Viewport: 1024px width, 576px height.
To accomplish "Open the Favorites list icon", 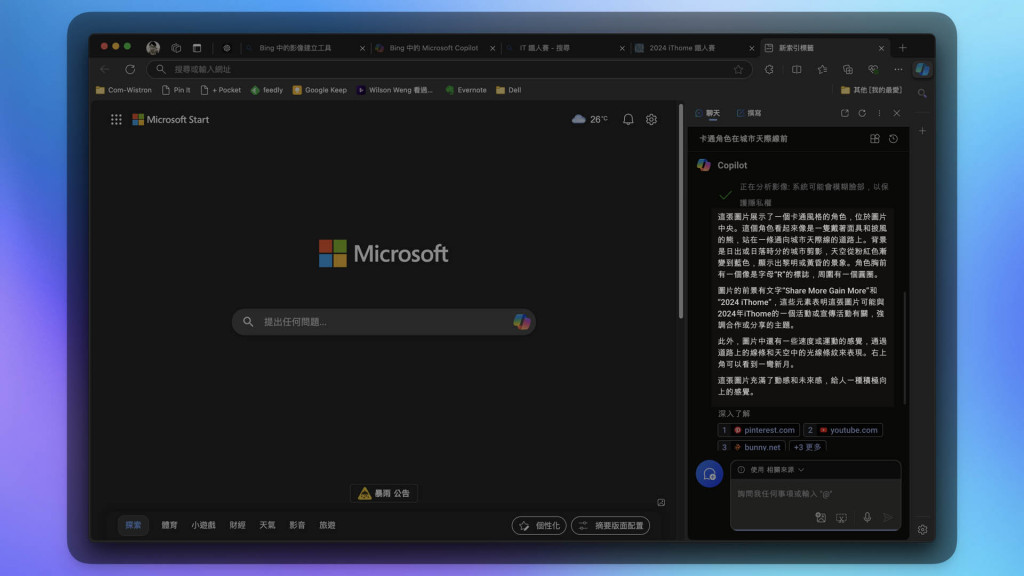I will click(x=822, y=69).
